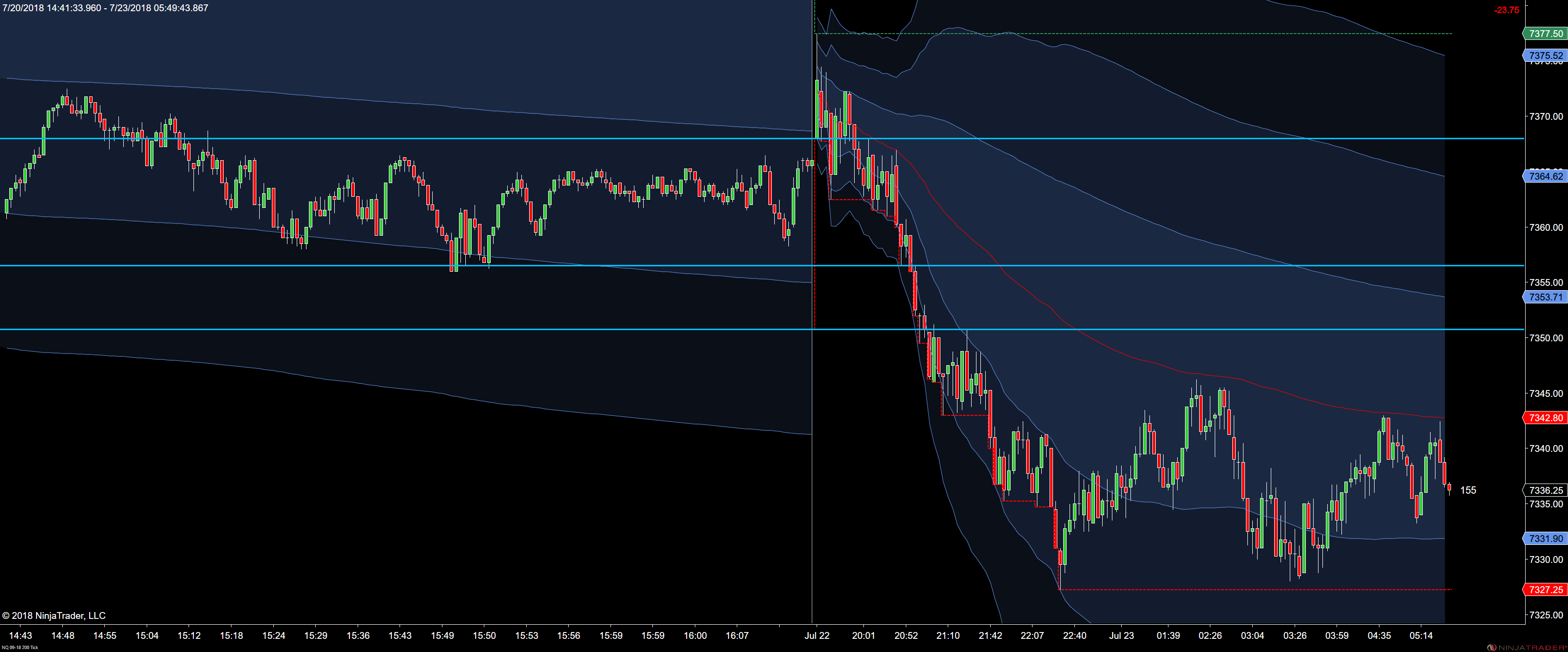Click the Jul 23 session date label
Viewport: 1568px width, 652px height.
(x=1121, y=635)
